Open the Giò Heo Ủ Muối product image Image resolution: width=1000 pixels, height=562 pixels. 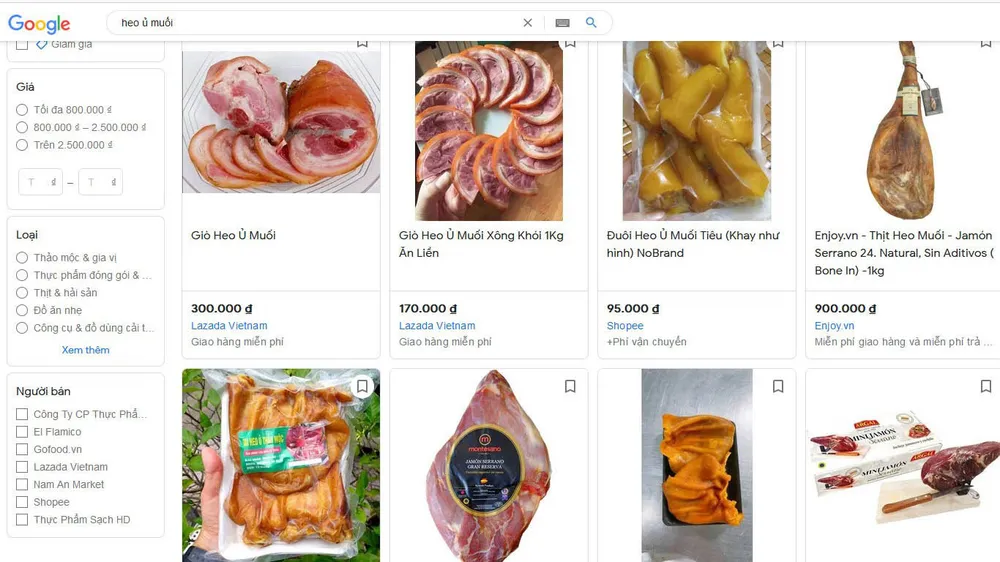click(x=281, y=121)
